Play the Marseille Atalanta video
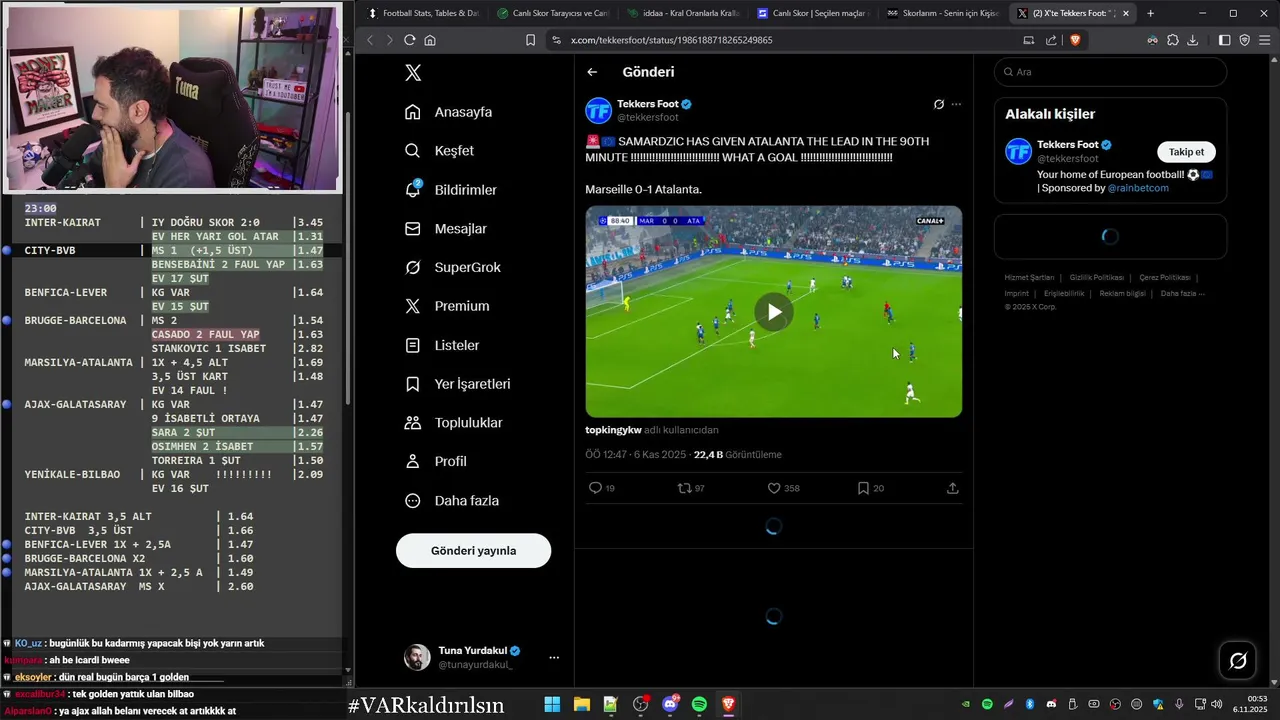1280x720 pixels. 774,312
